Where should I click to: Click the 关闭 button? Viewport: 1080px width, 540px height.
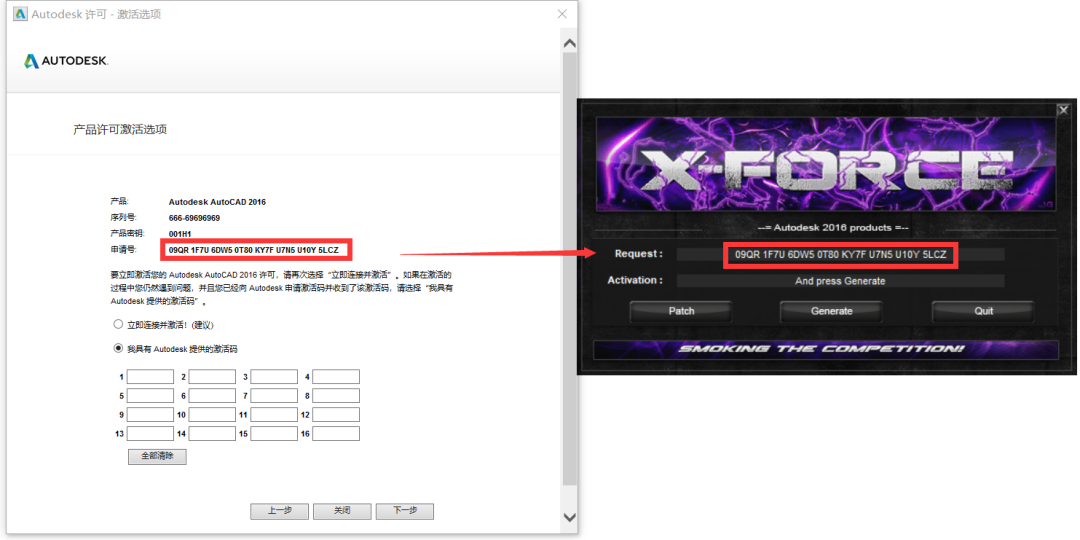click(x=342, y=511)
